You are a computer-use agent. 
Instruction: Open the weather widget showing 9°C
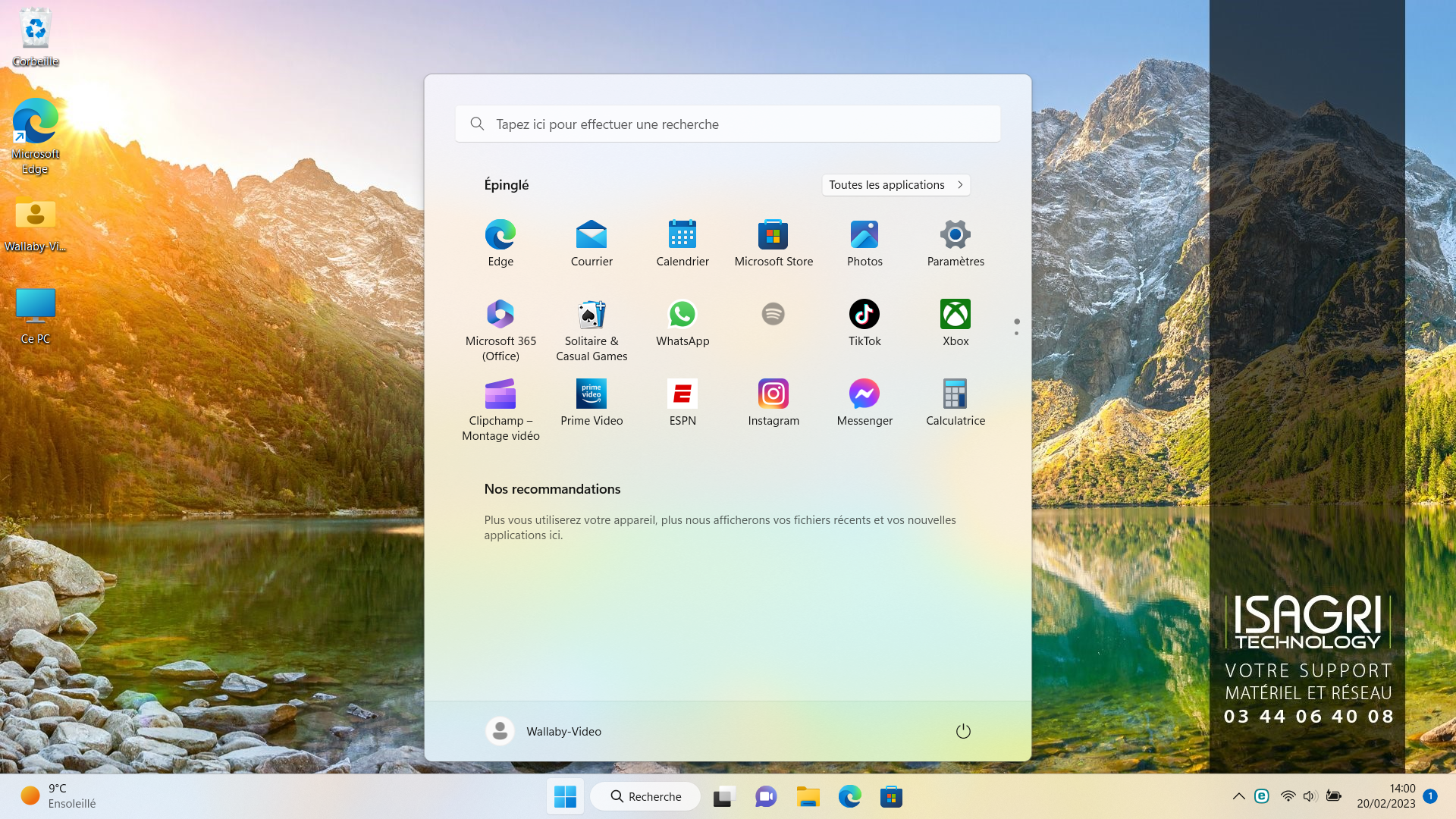pyautogui.click(x=59, y=796)
